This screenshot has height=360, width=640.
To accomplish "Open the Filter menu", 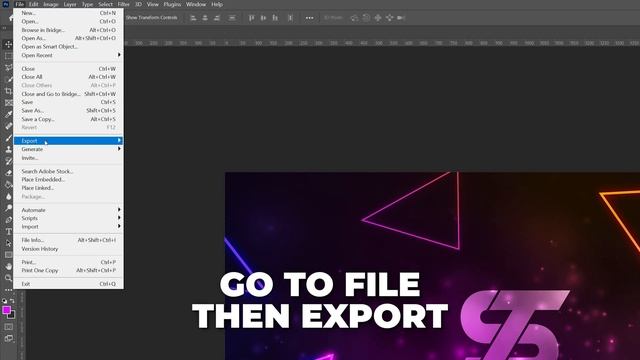I will click(123, 4).
